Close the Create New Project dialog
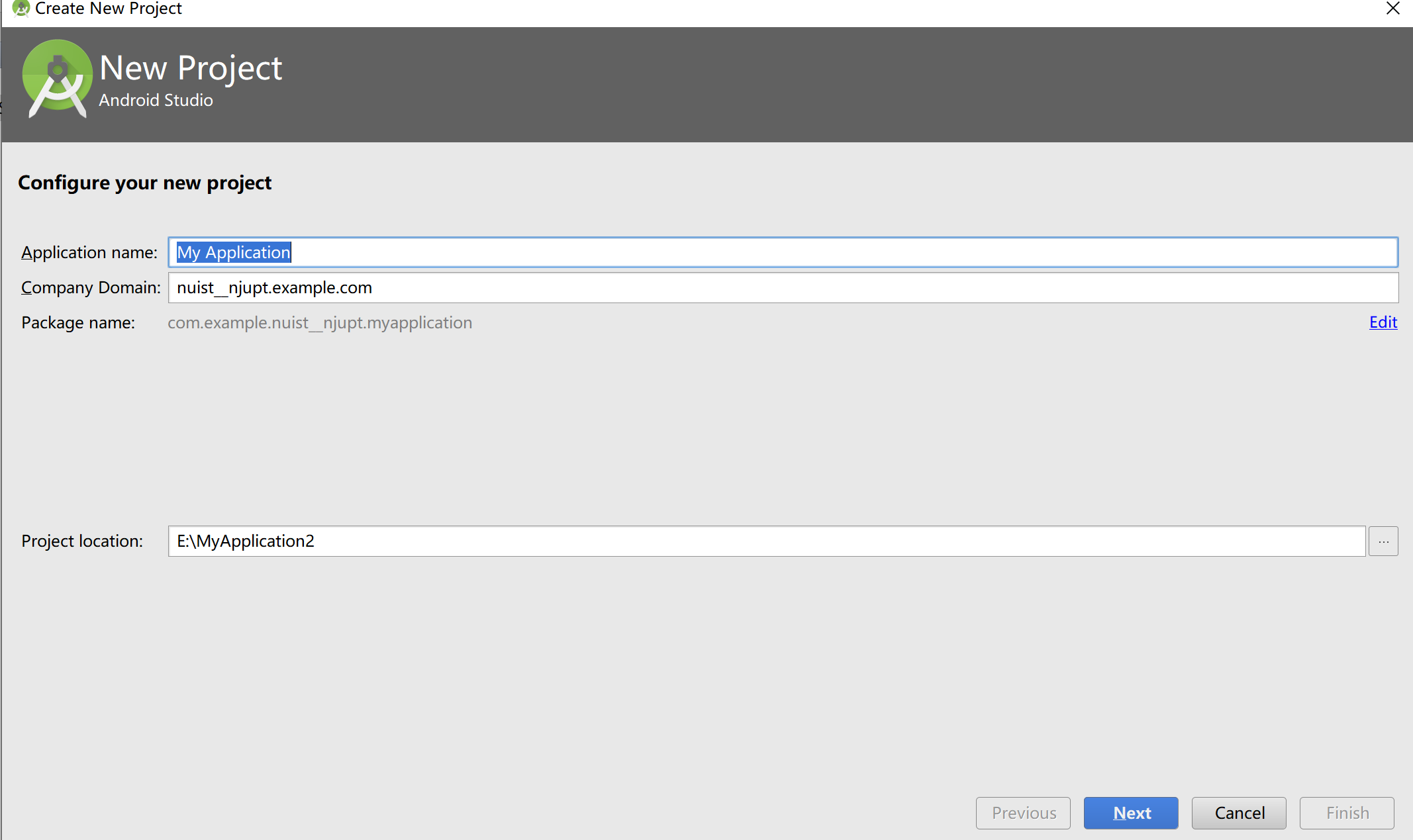 pyautogui.click(x=1393, y=9)
